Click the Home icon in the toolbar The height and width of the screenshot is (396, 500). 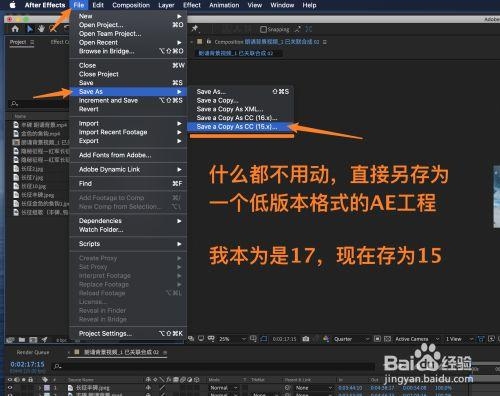pyautogui.click(x=15, y=29)
